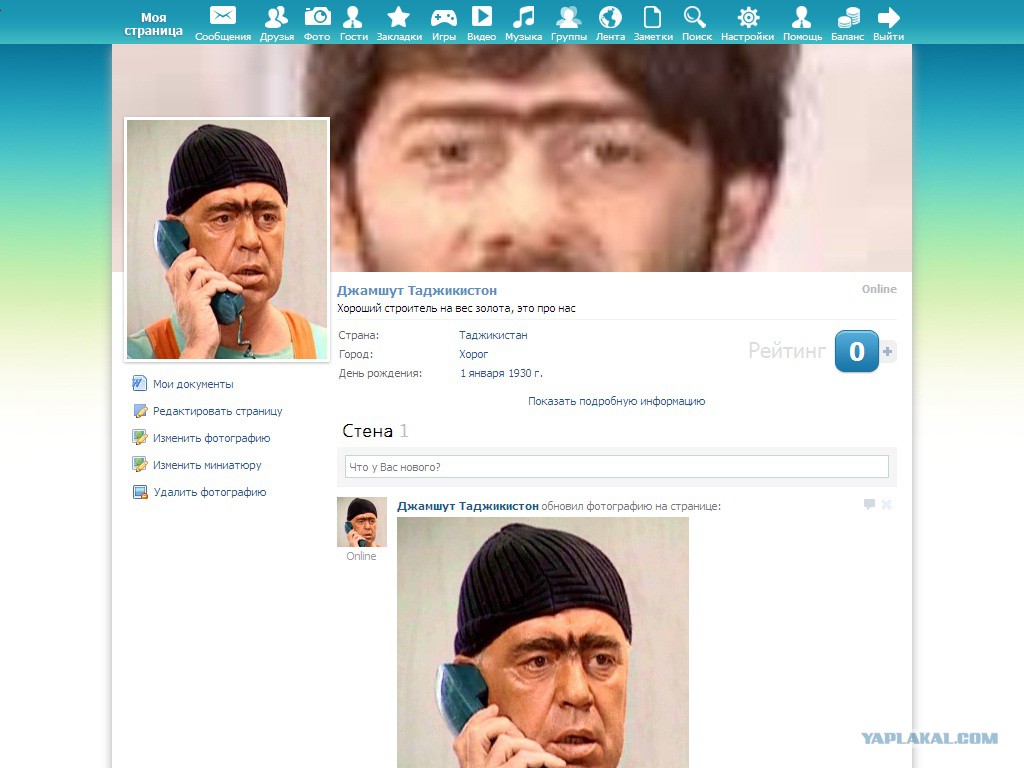Open Редактировать страницу link
Image resolution: width=1024 pixels, height=768 pixels.
[217, 411]
